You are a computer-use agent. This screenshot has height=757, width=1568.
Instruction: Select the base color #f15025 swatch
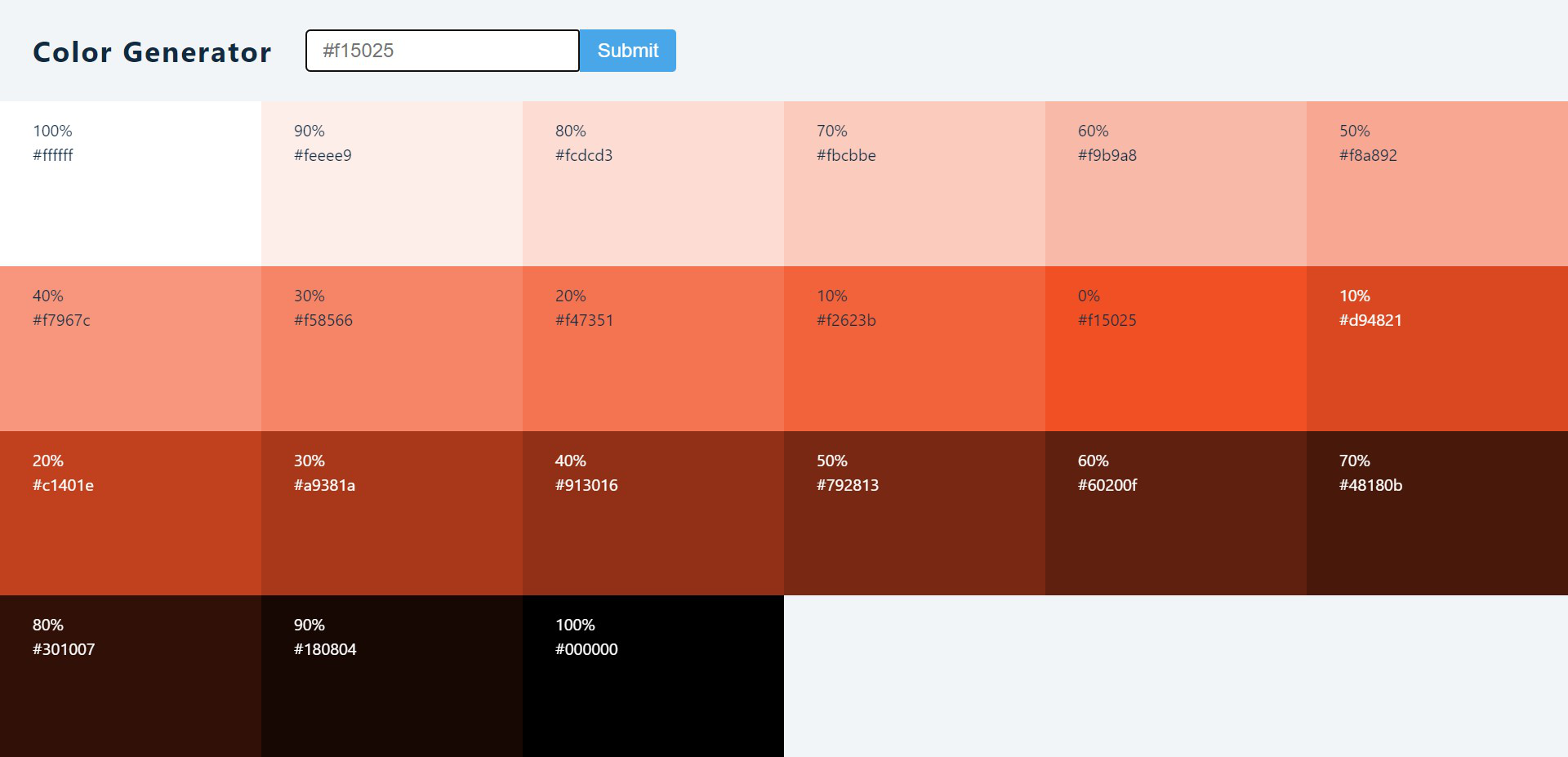1176,349
